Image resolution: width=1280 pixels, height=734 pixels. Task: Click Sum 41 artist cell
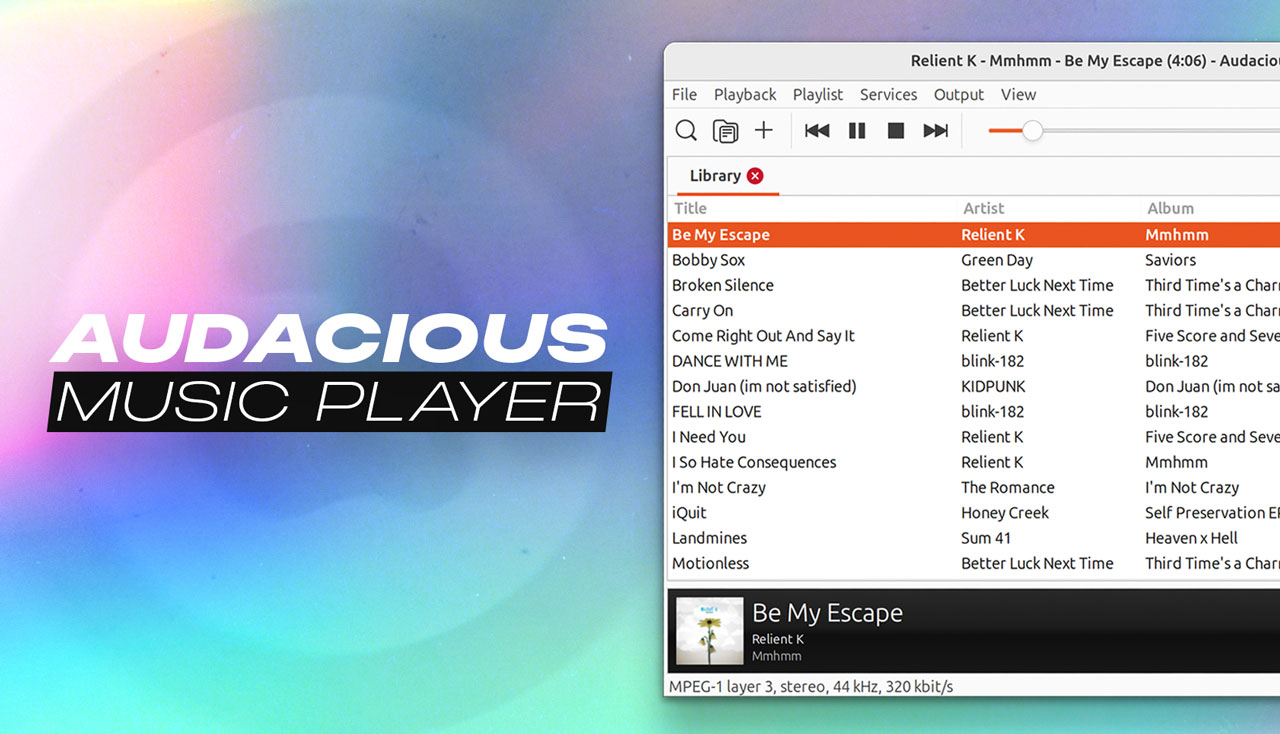point(986,538)
